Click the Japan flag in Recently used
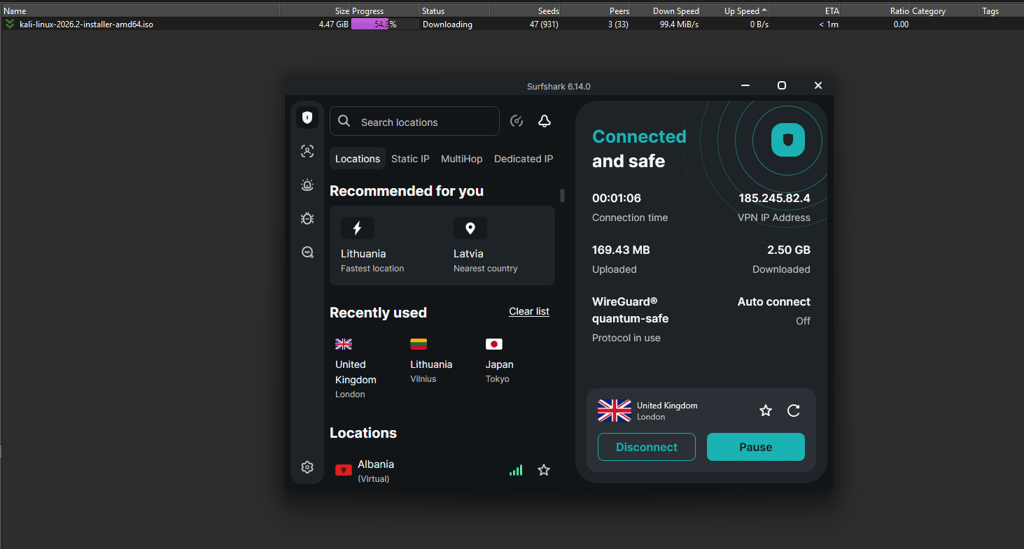 click(494, 344)
